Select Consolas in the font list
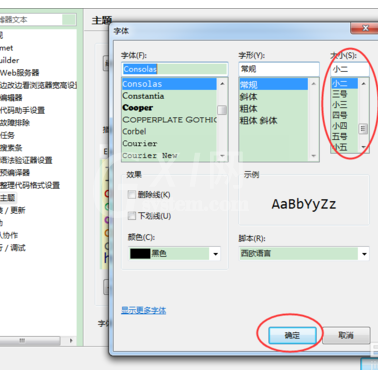378x370 pixels. click(169, 84)
